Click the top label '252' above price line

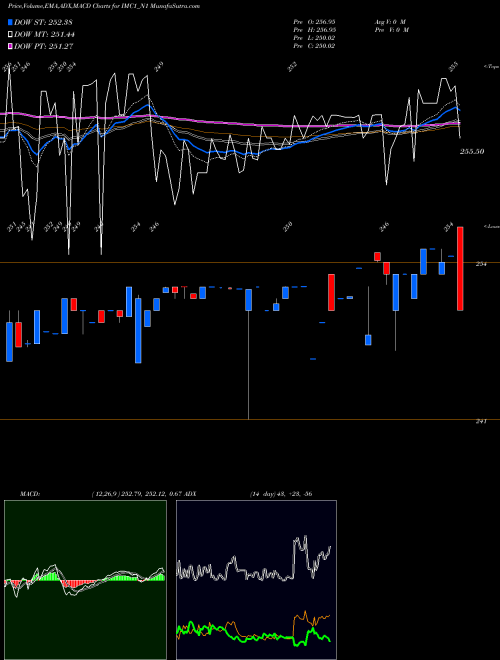click(x=292, y=67)
